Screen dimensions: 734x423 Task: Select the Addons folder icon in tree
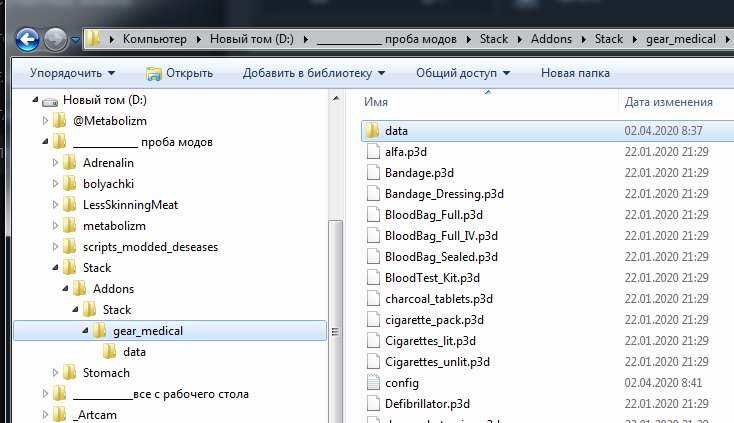(x=79, y=289)
